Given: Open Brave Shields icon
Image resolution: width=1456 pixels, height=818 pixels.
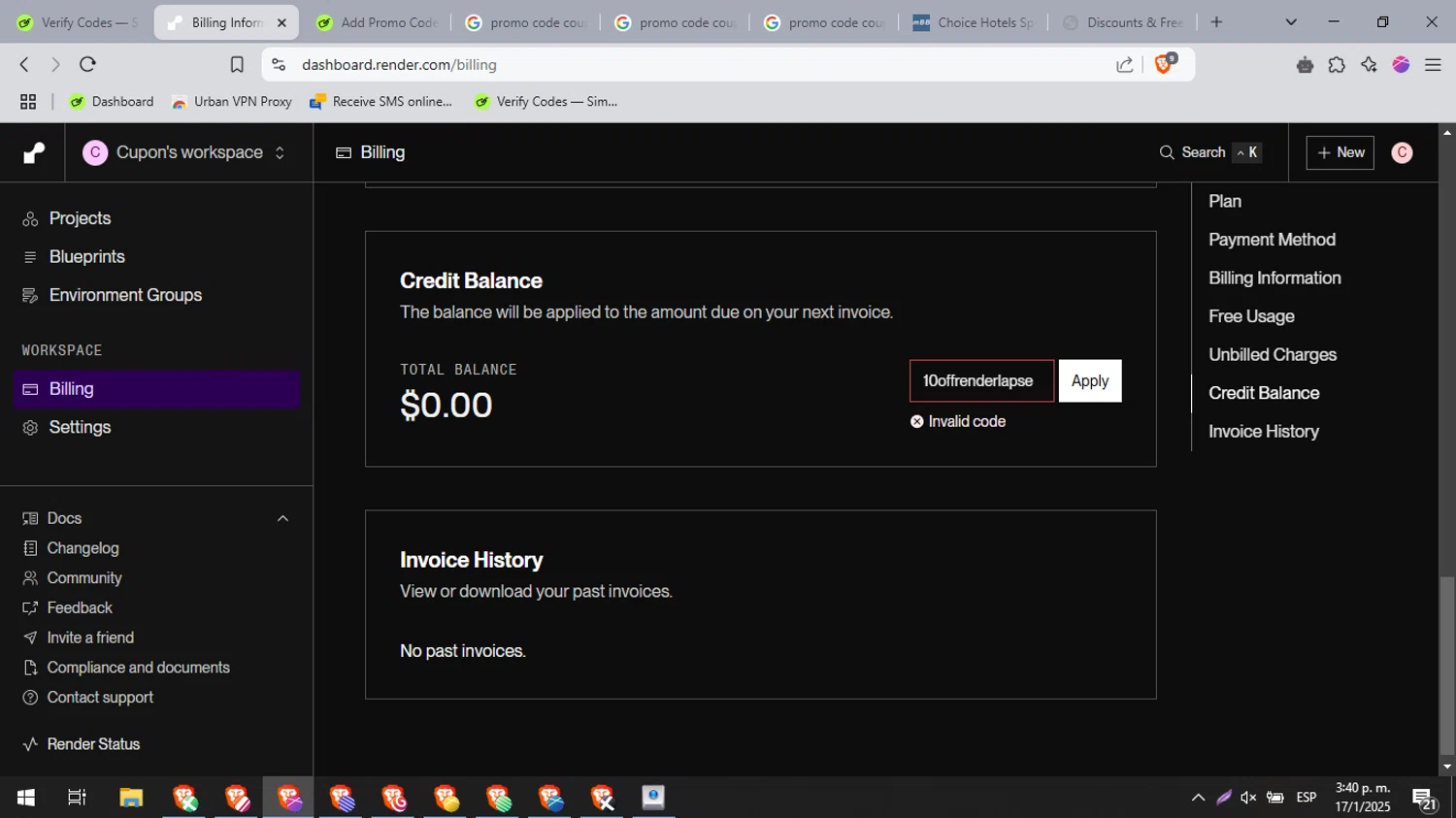Looking at the screenshot, I should click(x=1165, y=64).
